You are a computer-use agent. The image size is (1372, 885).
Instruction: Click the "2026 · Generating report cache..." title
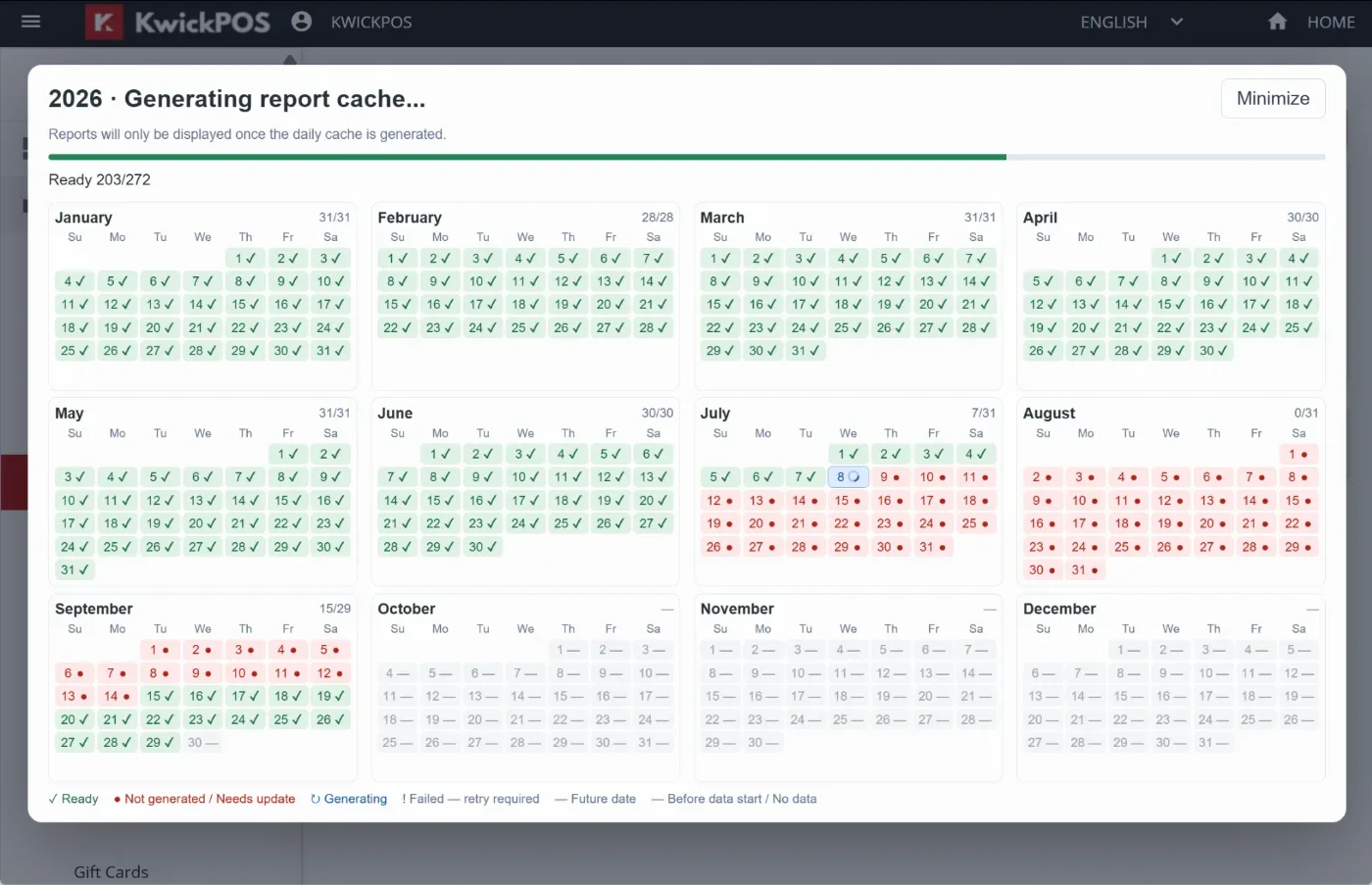(237, 99)
